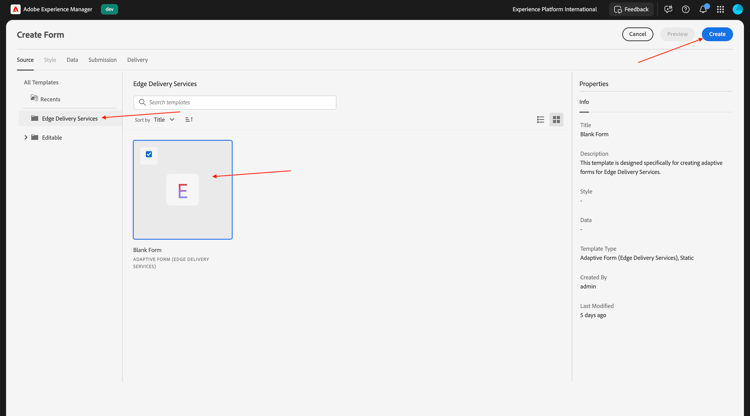Select Edge Delivery Services folder
The height and width of the screenshot is (416, 750).
69,118
